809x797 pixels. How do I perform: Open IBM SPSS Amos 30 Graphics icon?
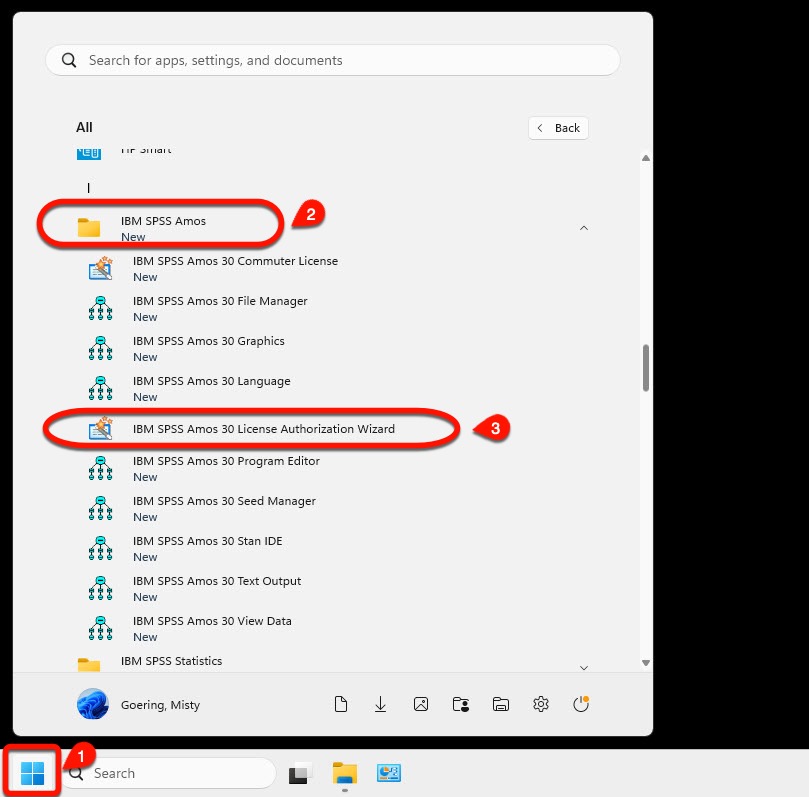101,348
